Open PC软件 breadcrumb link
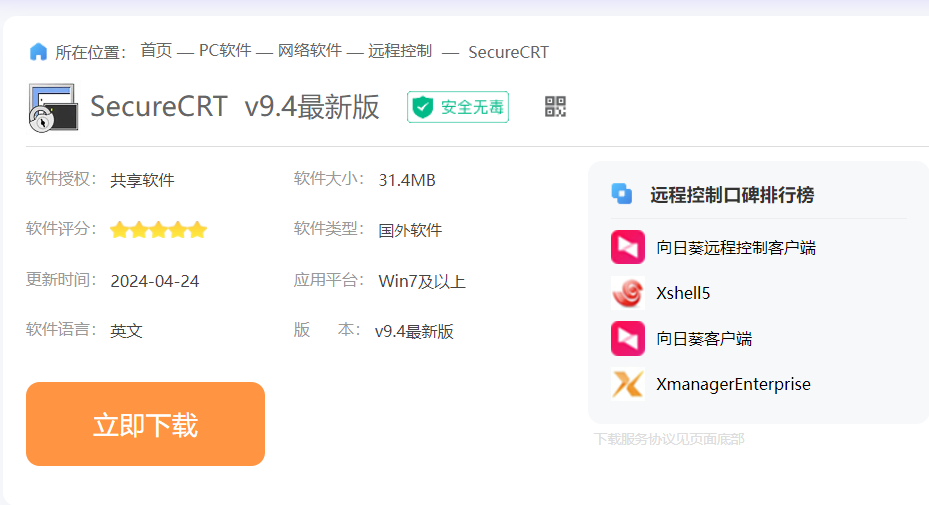The width and height of the screenshot is (929, 505). click(225, 50)
